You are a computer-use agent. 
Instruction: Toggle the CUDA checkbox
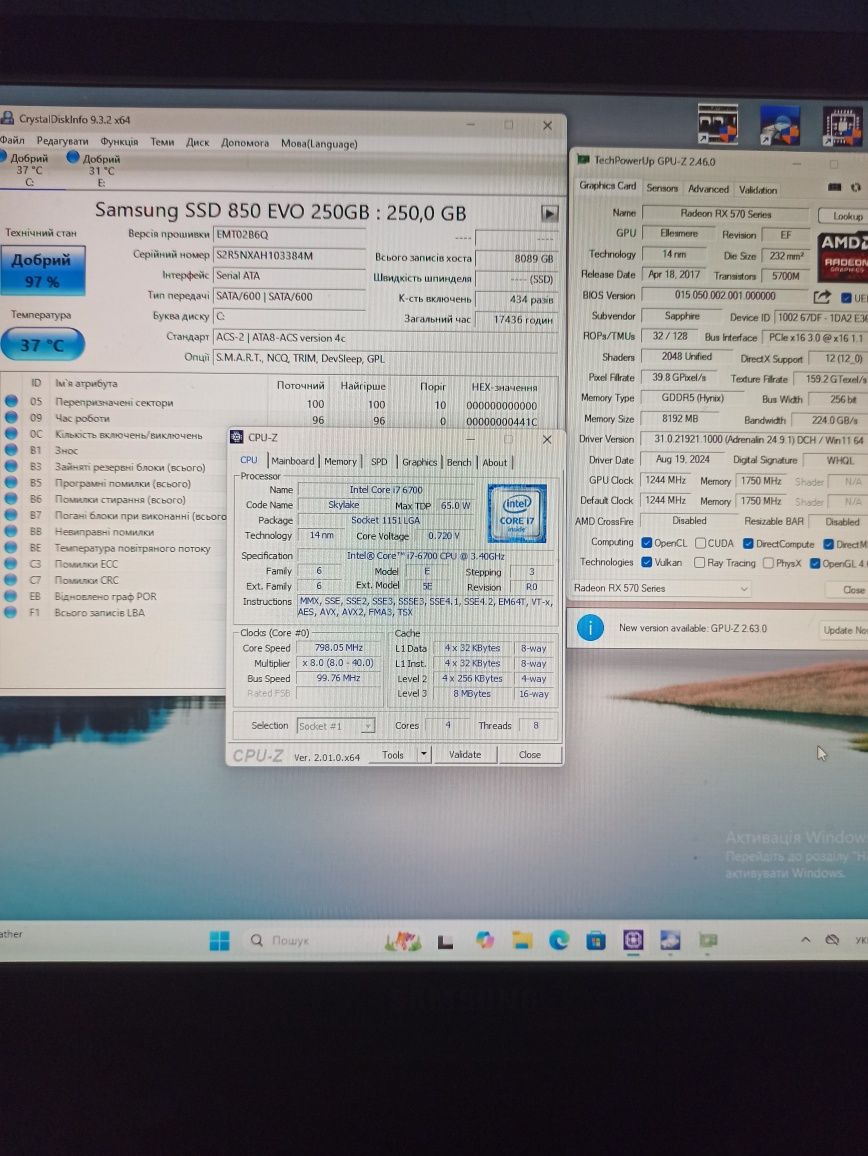pyautogui.click(x=701, y=543)
